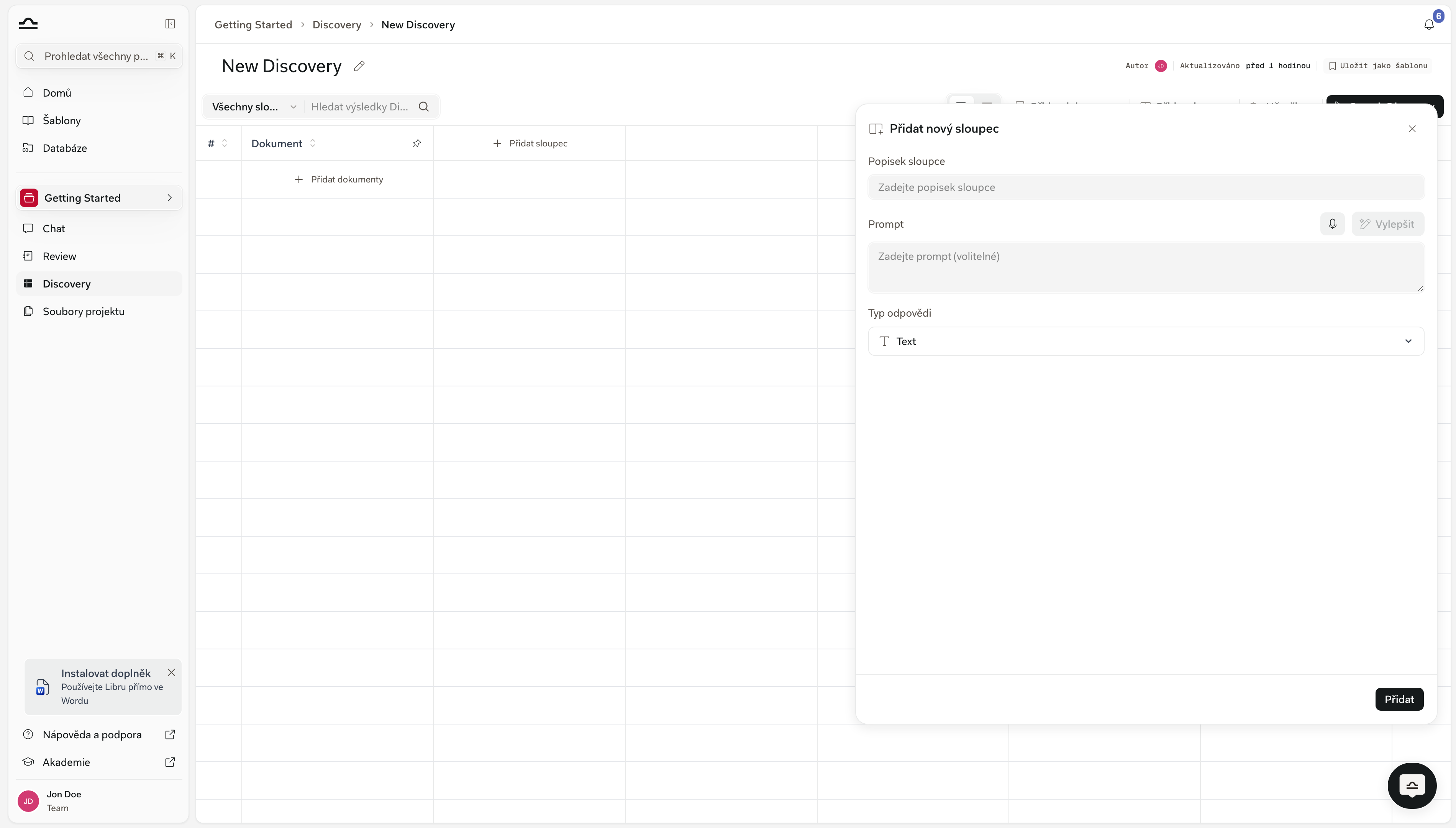Open Soubory projektu
This screenshot has height=828, width=1456.
99,311
